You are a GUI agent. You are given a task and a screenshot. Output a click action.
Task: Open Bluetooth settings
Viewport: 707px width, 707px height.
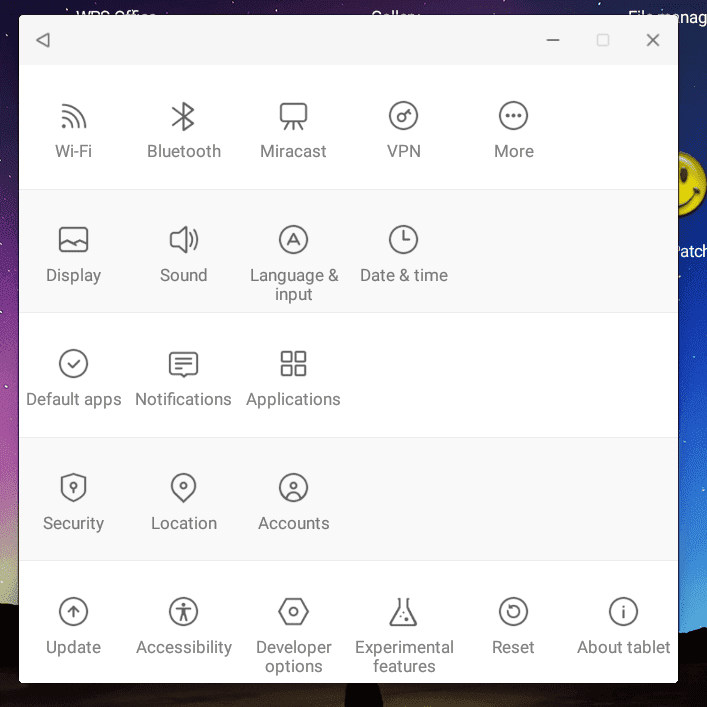coord(184,130)
